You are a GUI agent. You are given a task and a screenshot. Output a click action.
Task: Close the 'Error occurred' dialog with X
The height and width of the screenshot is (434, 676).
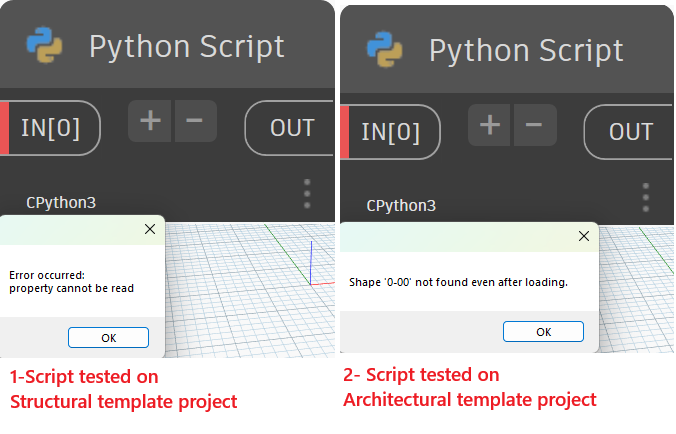click(x=150, y=229)
